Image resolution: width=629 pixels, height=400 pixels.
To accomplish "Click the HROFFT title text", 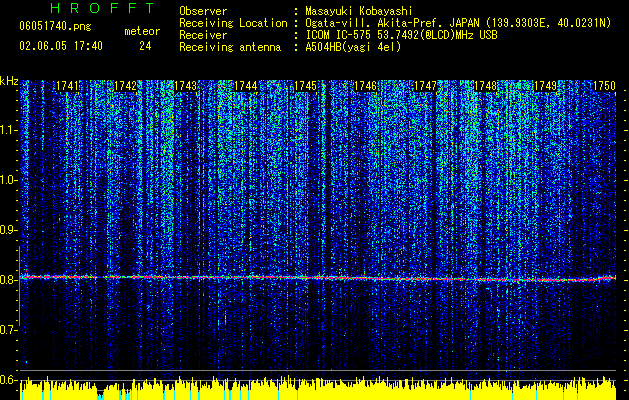I will [102, 8].
